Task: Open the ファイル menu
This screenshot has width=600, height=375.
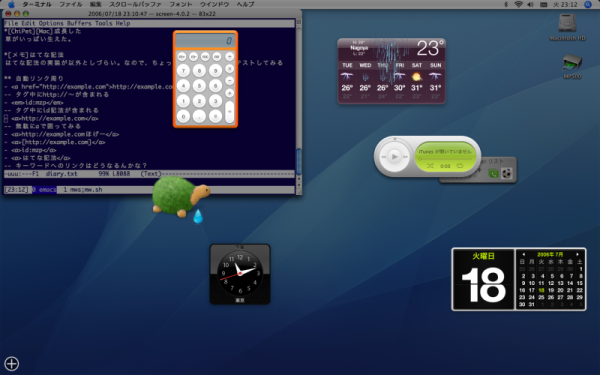Action: click(x=71, y=4)
